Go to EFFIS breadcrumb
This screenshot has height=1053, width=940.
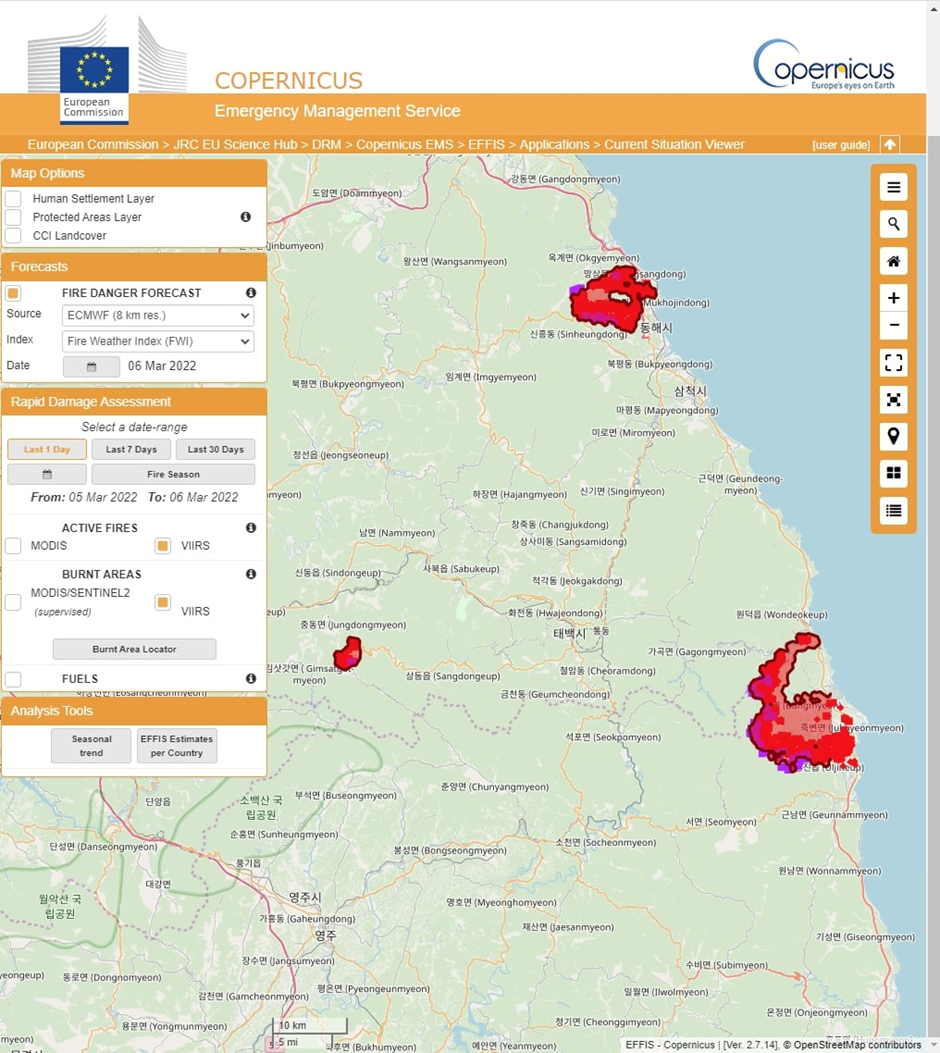[486, 144]
